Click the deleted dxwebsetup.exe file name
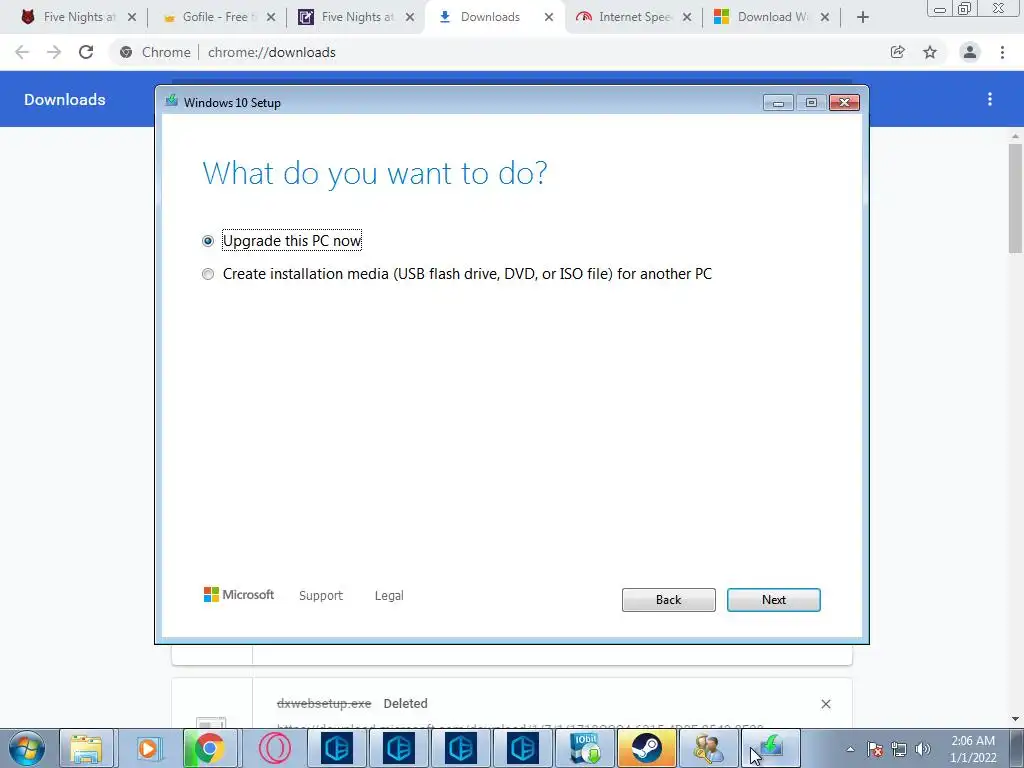1024x768 pixels. 324,703
